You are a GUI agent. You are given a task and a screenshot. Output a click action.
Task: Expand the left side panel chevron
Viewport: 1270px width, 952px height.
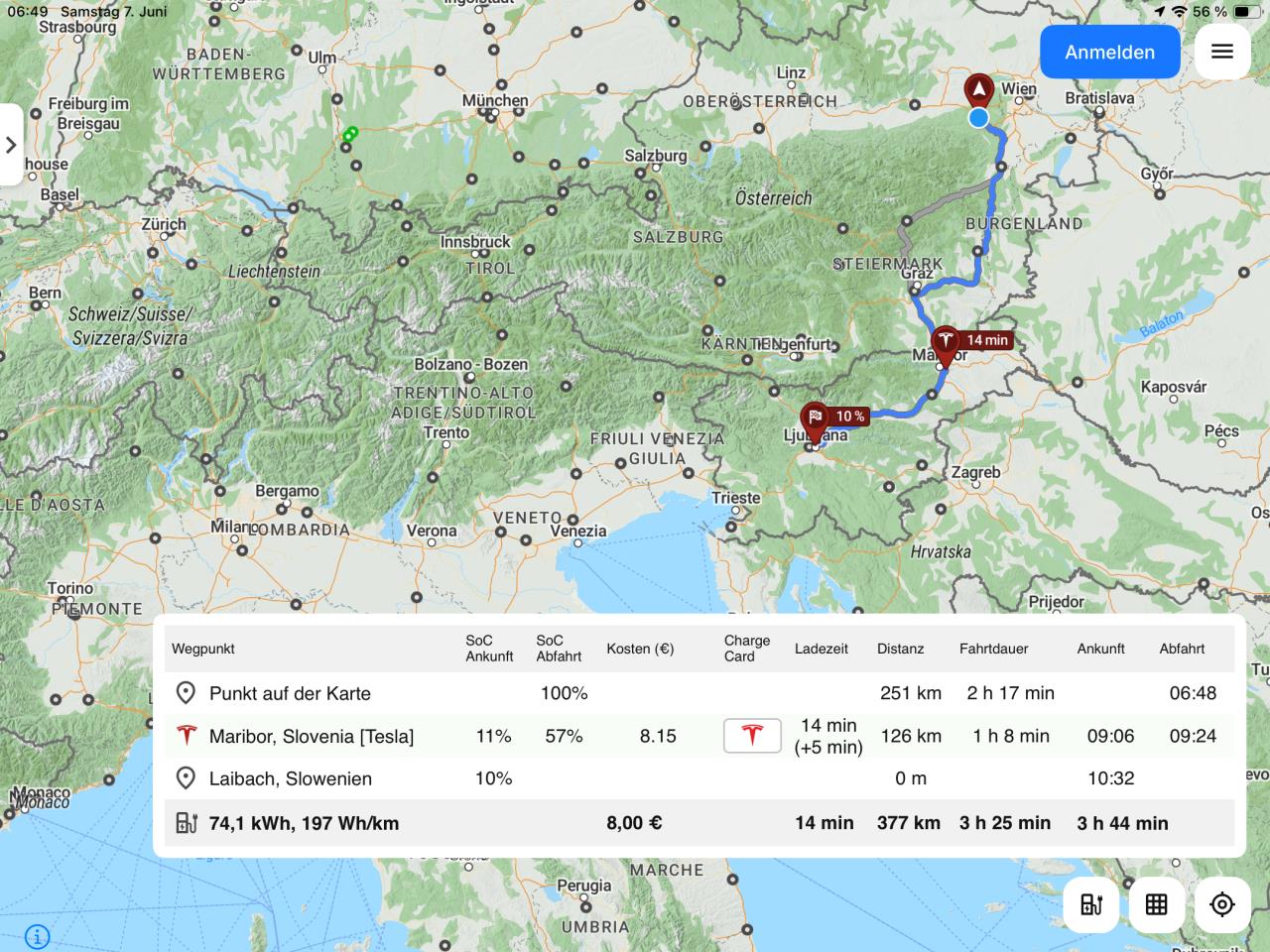pyautogui.click(x=11, y=145)
